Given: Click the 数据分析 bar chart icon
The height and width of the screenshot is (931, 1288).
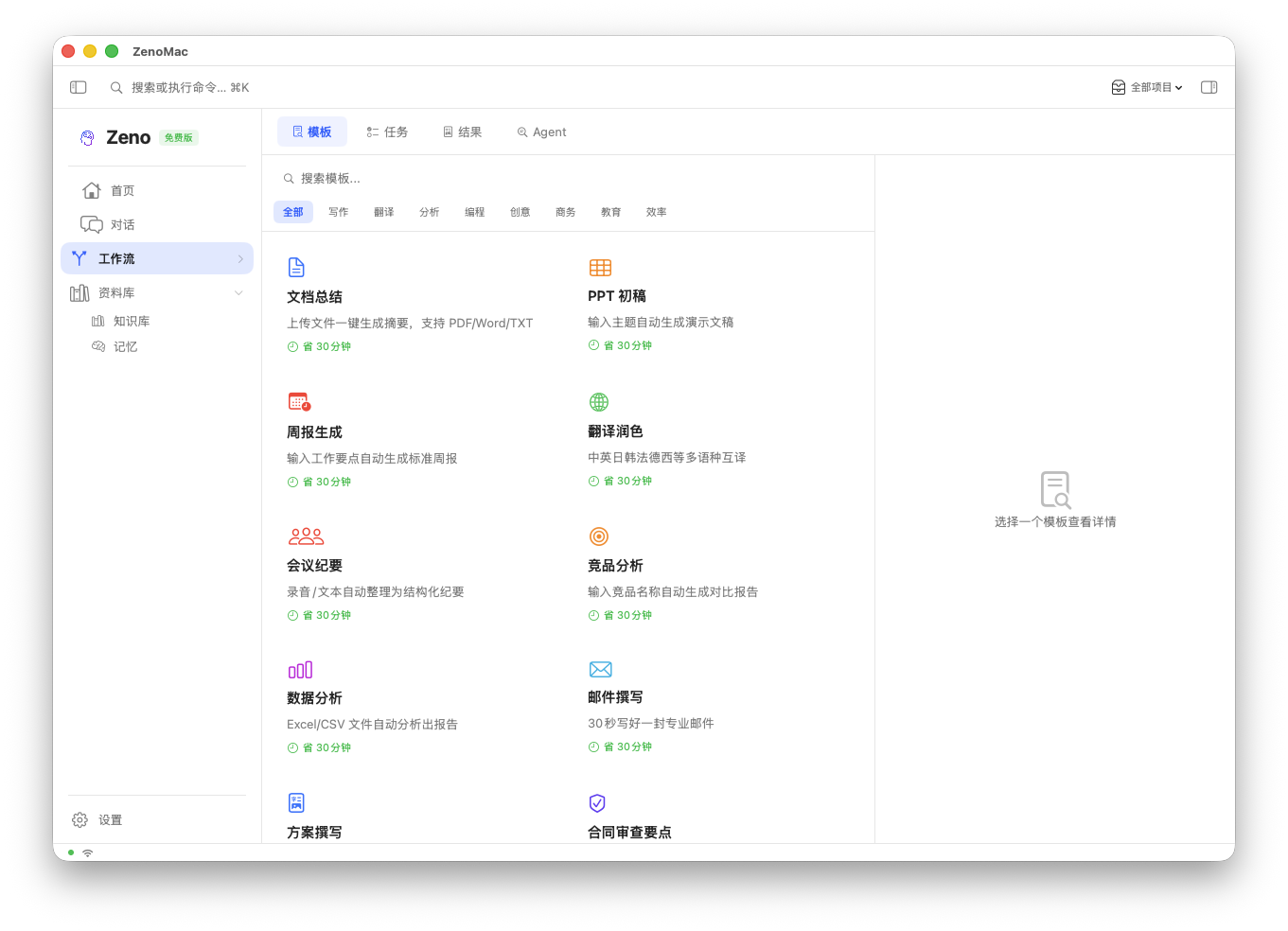Looking at the screenshot, I should click(300, 669).
